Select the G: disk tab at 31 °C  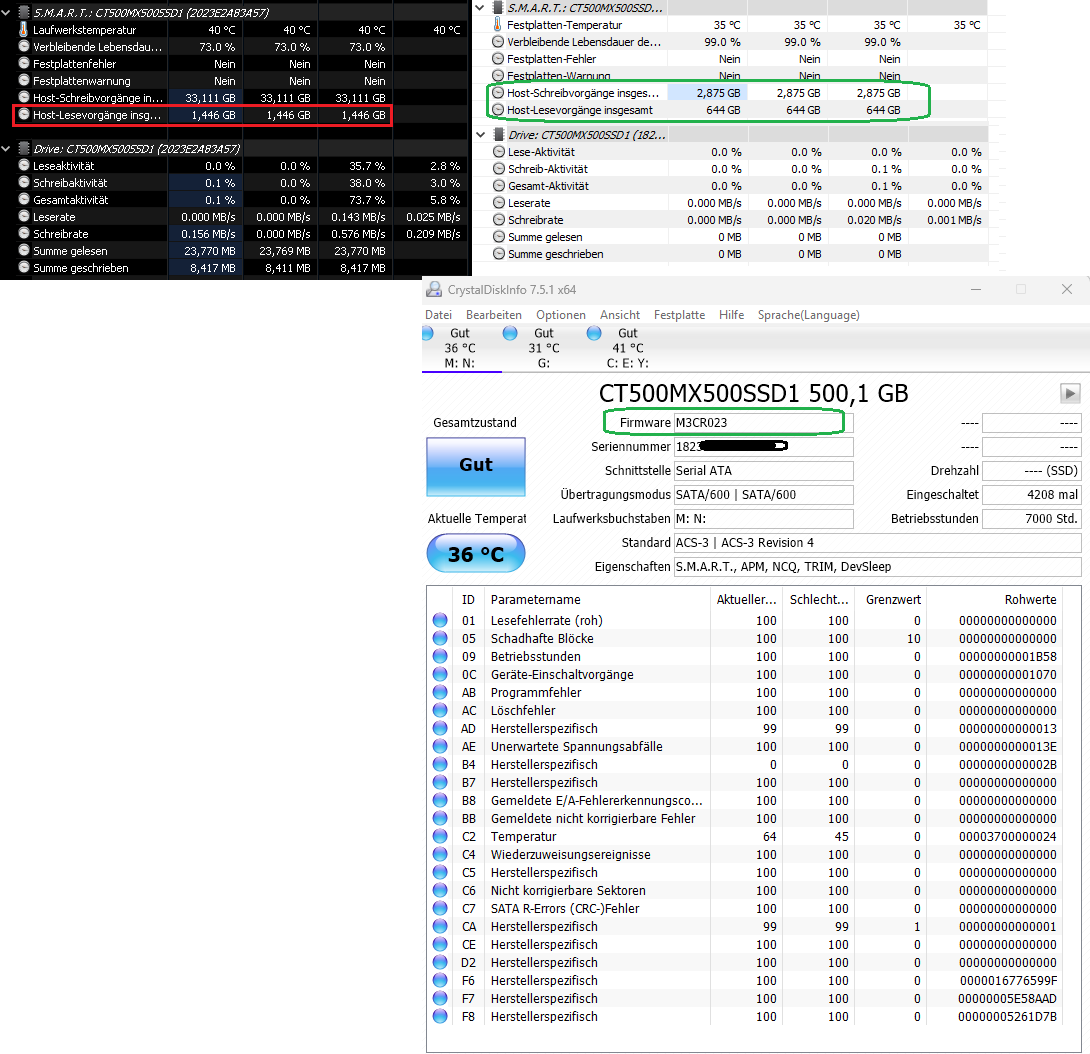click(544, 348)
